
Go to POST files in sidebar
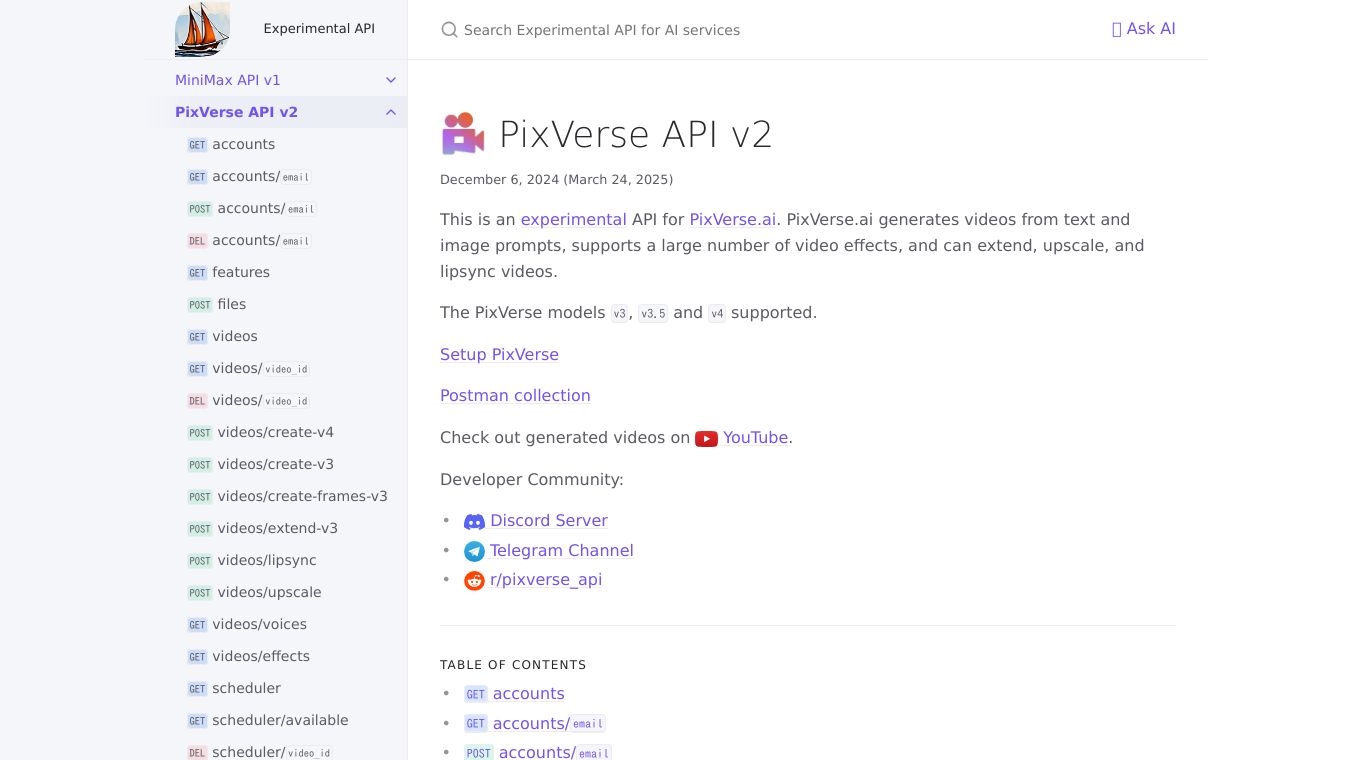pyautogui.click(x=217, y=304)
